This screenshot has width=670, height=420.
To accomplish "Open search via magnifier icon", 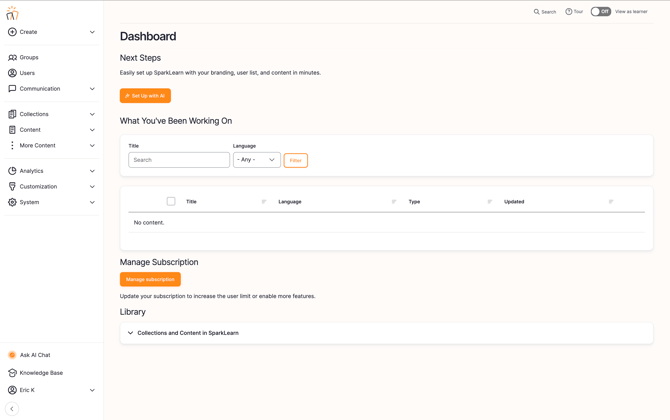I will [537, 12].
